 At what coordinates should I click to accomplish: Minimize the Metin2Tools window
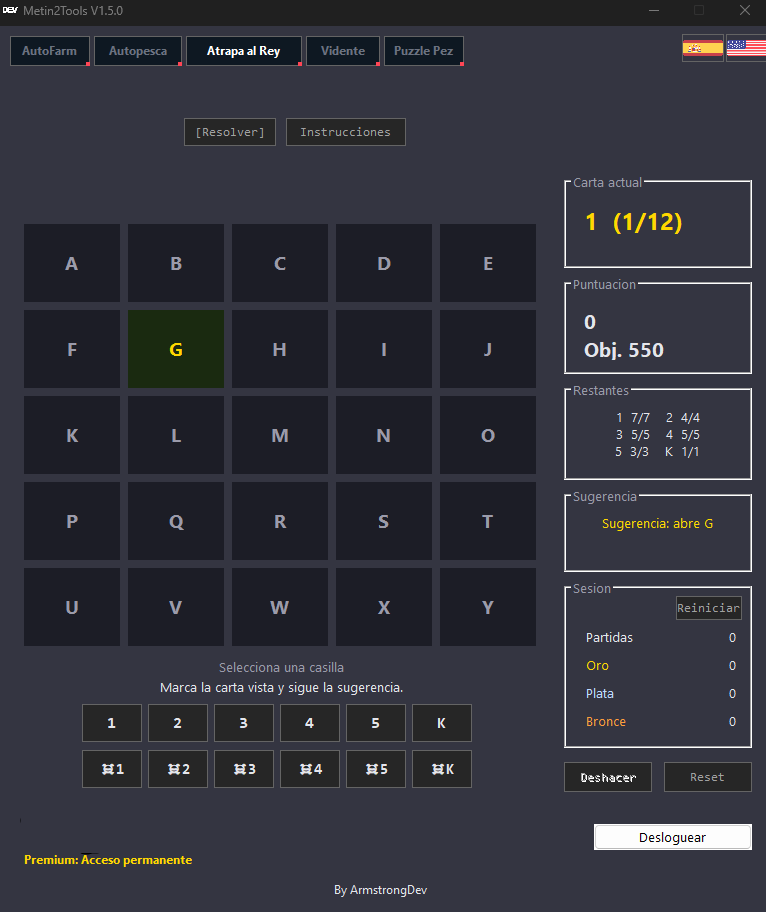(654, 10)
